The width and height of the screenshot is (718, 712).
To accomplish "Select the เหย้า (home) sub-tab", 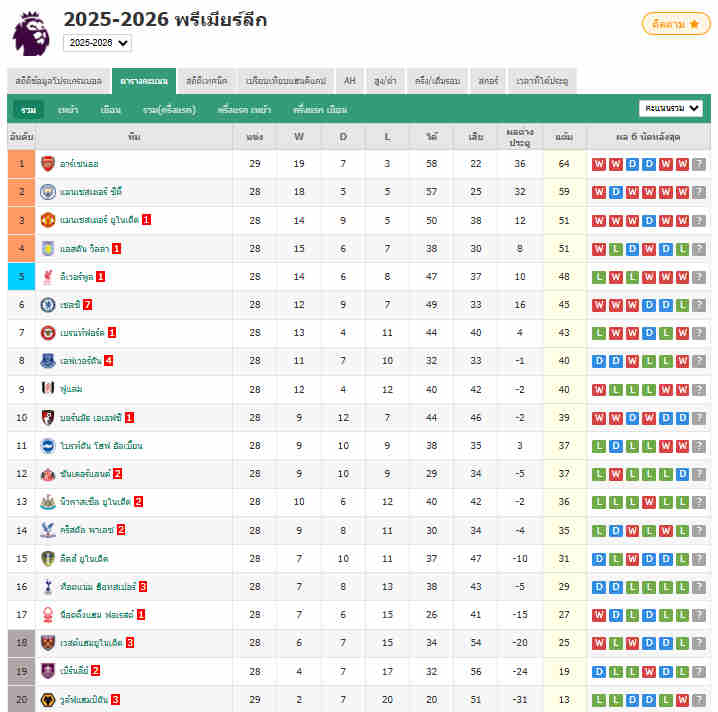I will (x=68, y=109).
